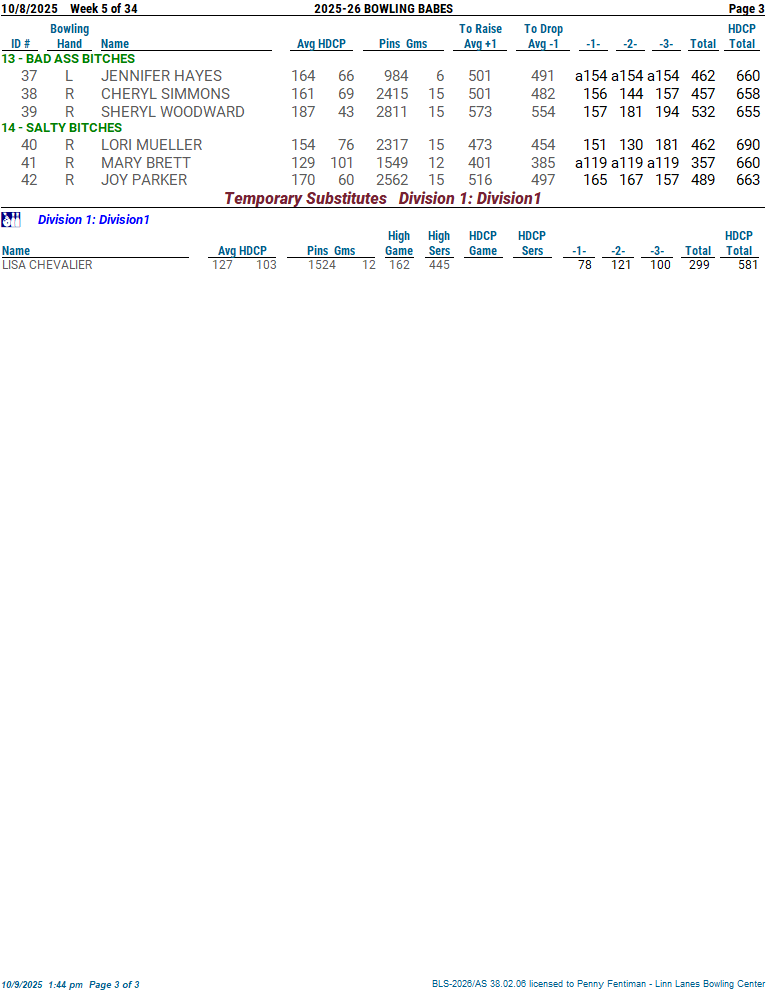768x991 pixels.
Task: Select substitute LISA CHEVALIER
Action: click(47, 265)
